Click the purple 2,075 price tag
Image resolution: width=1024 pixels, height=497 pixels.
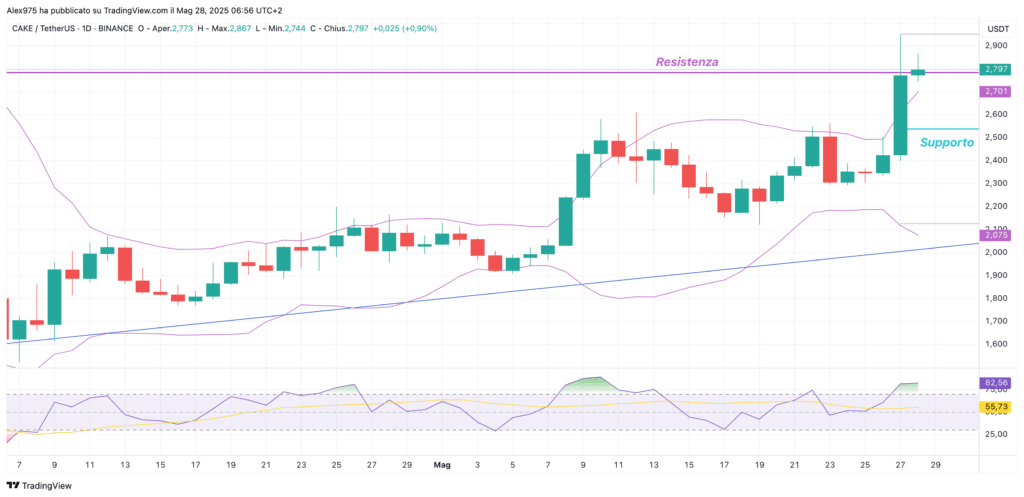pyautogui.click(x=995, y=235)
